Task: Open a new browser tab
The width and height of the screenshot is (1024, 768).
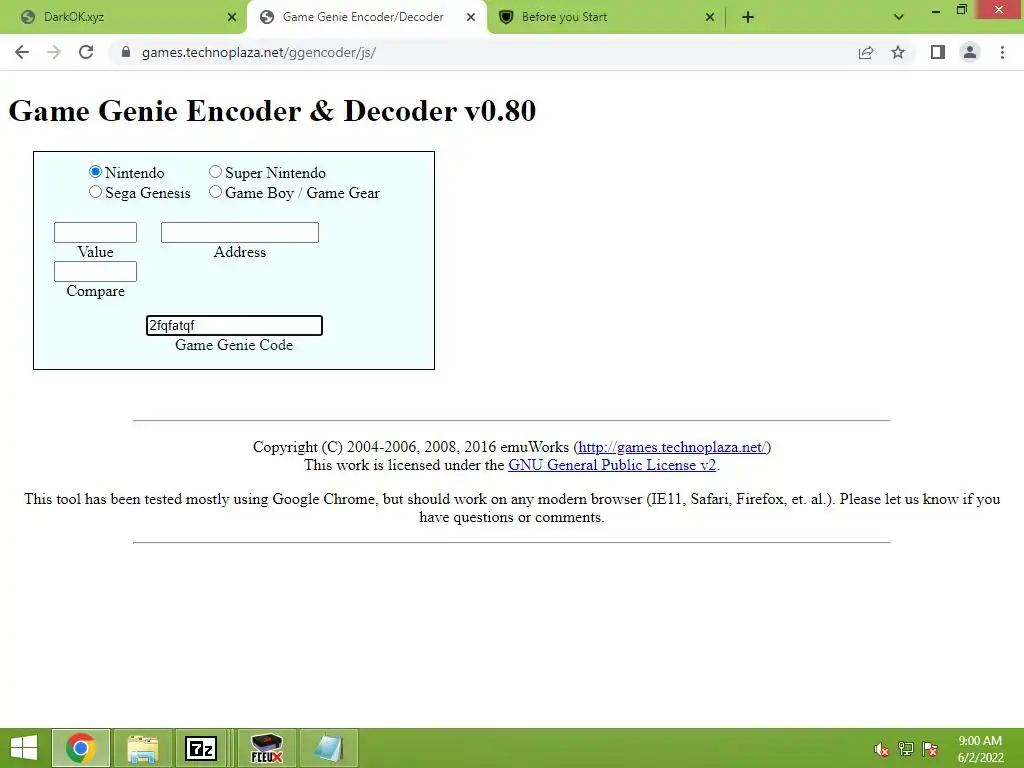Action: 748,17
